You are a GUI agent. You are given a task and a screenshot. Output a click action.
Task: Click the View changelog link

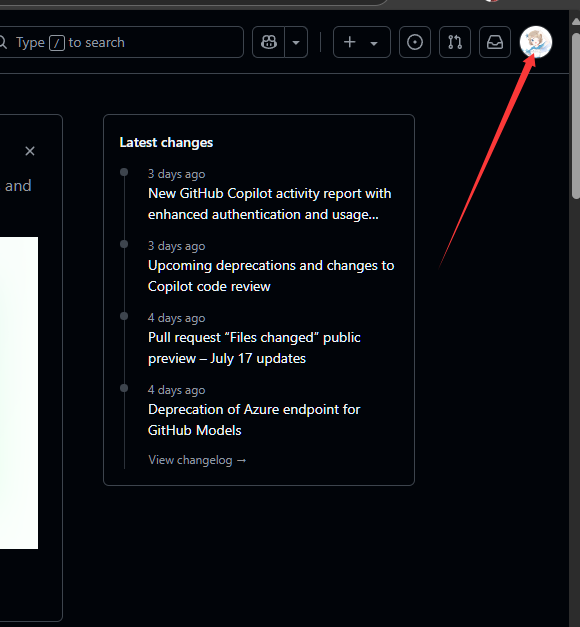coord(197,460)
